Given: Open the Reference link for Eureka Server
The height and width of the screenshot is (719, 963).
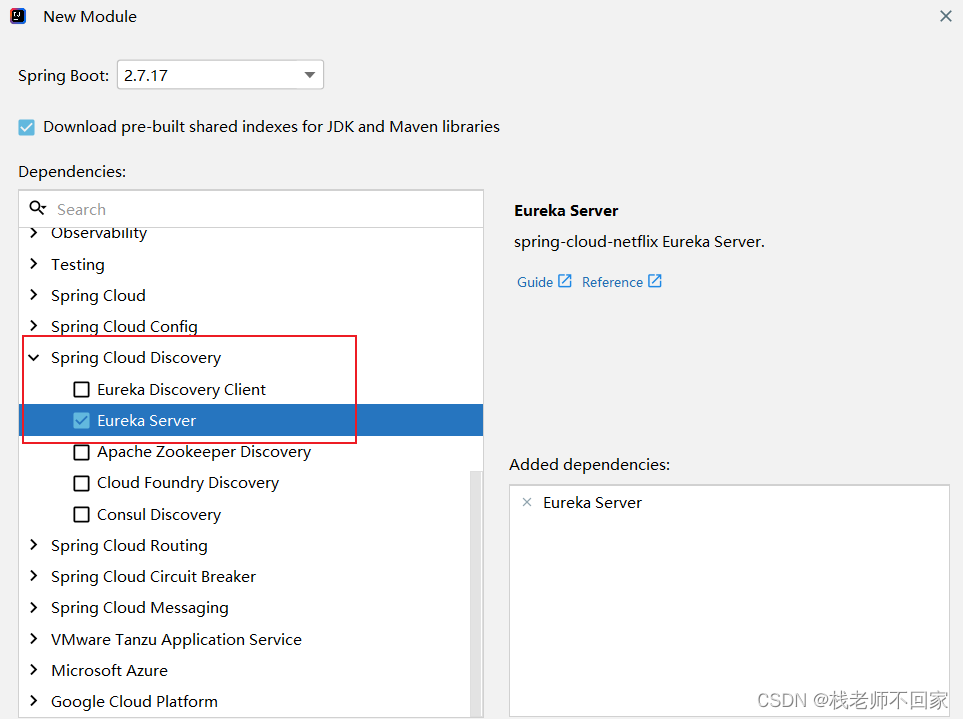Looking at the screenshot, I should [612, 282].
